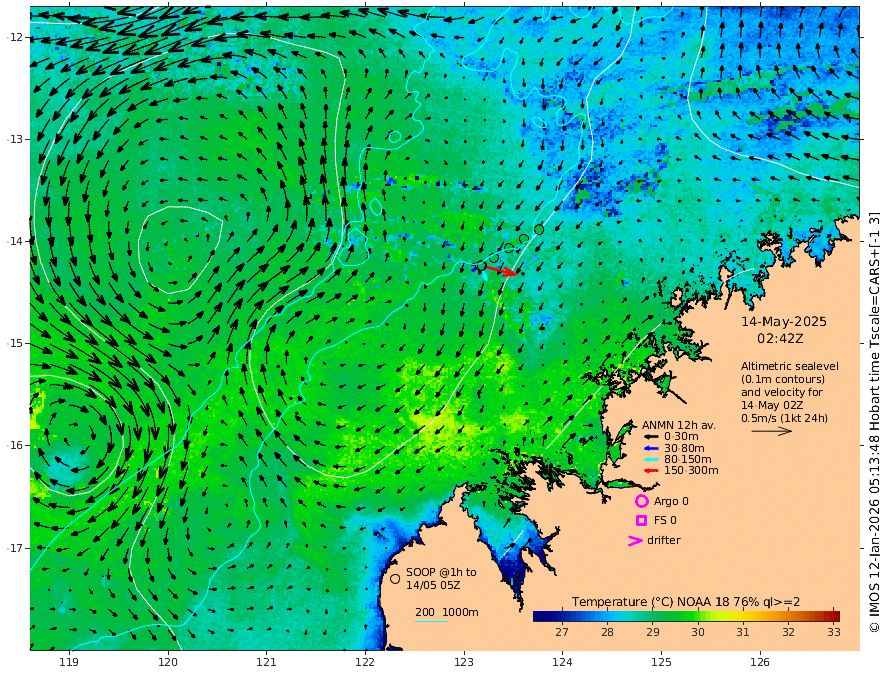Click the red 150-300m legend arrow

click(x=650, y=471)
